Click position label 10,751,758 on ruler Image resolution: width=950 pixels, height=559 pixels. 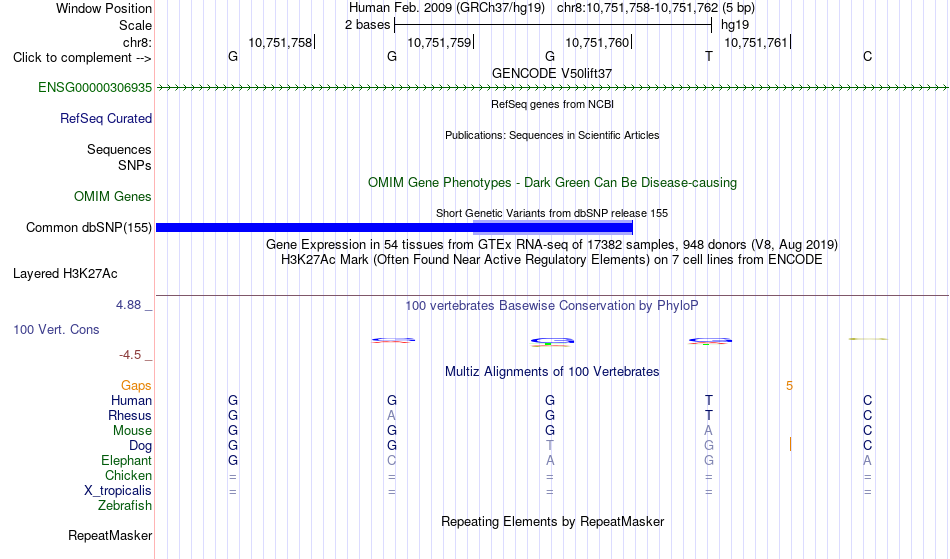(x=280, y=42)
